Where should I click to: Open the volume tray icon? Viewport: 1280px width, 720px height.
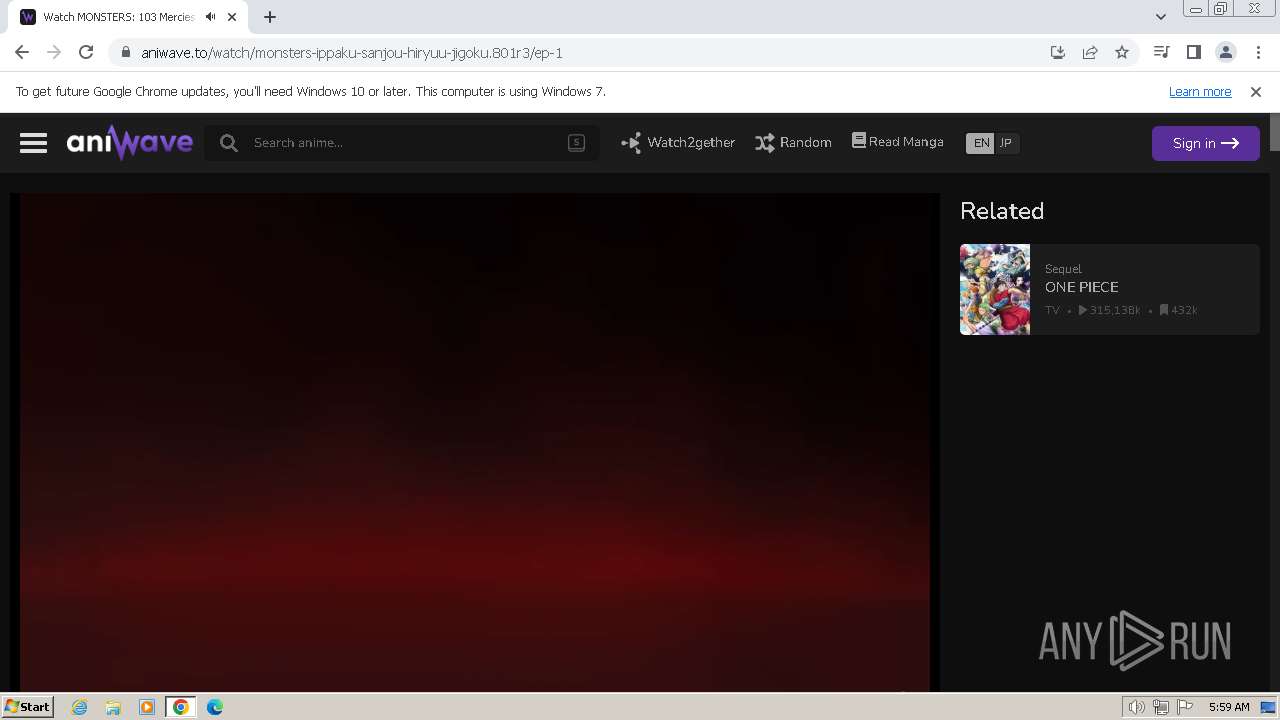tap(1136, 707)
